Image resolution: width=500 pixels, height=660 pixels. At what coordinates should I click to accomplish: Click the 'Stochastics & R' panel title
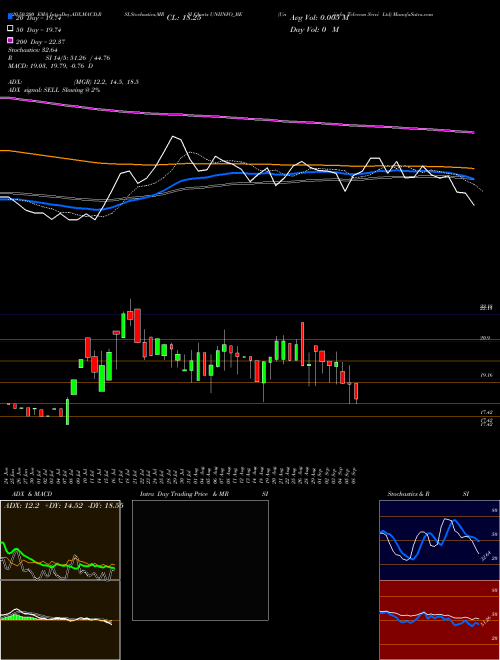coord(409,494)
